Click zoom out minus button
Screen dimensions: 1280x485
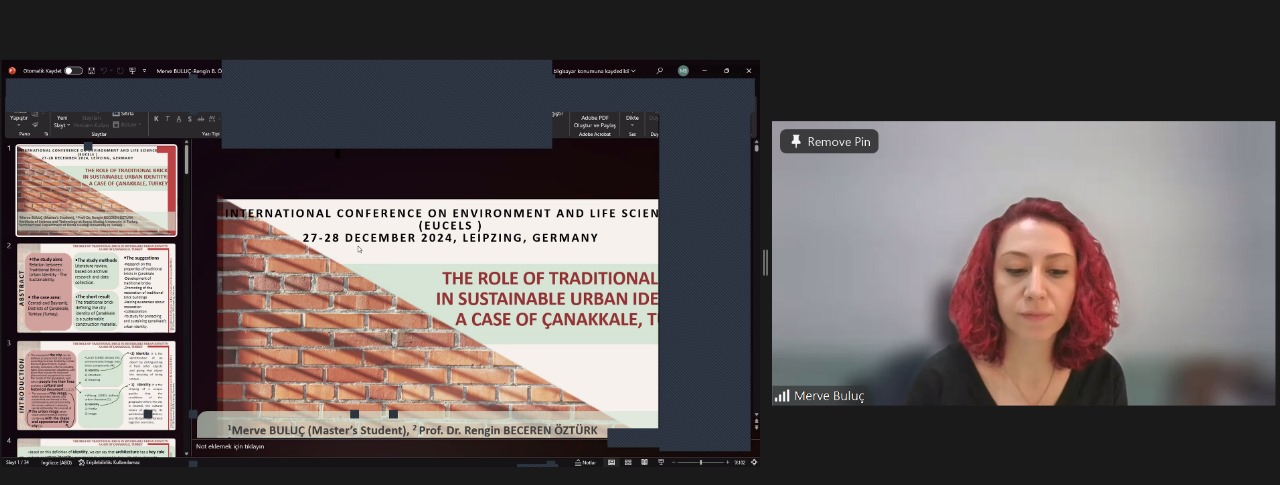(673, 462)
